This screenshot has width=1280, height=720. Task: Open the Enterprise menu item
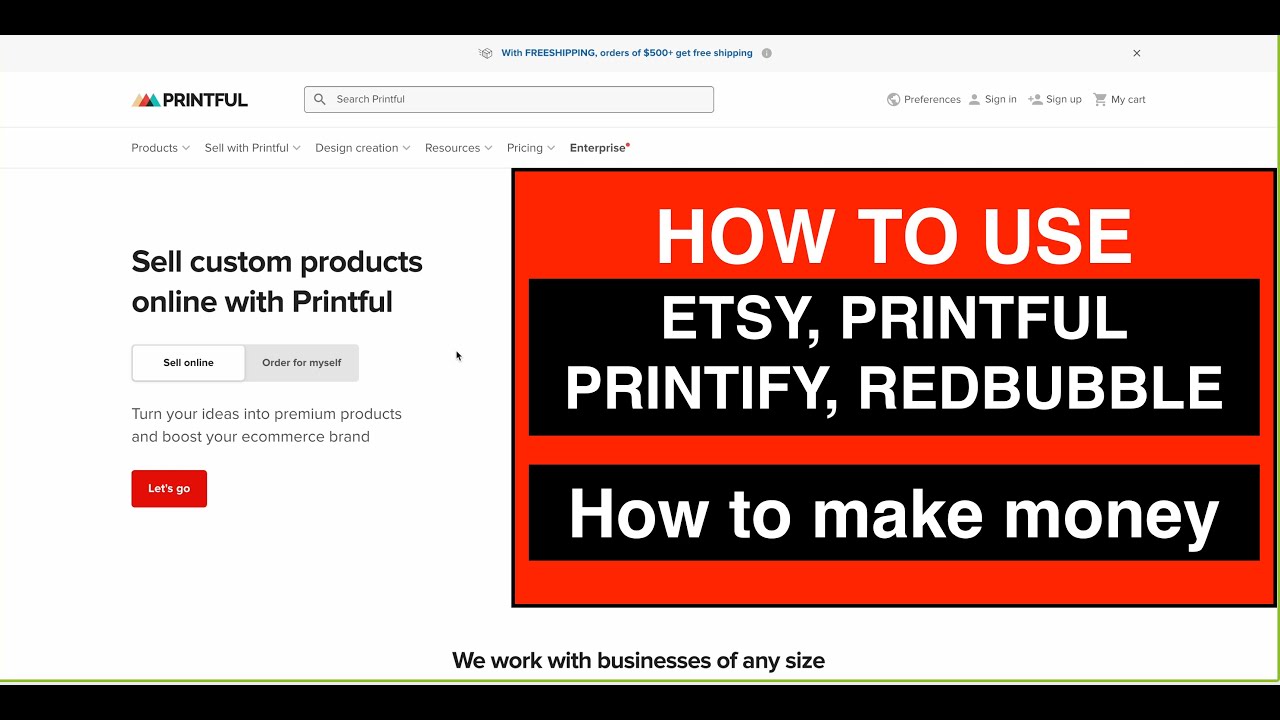click(x=600, y=148)
